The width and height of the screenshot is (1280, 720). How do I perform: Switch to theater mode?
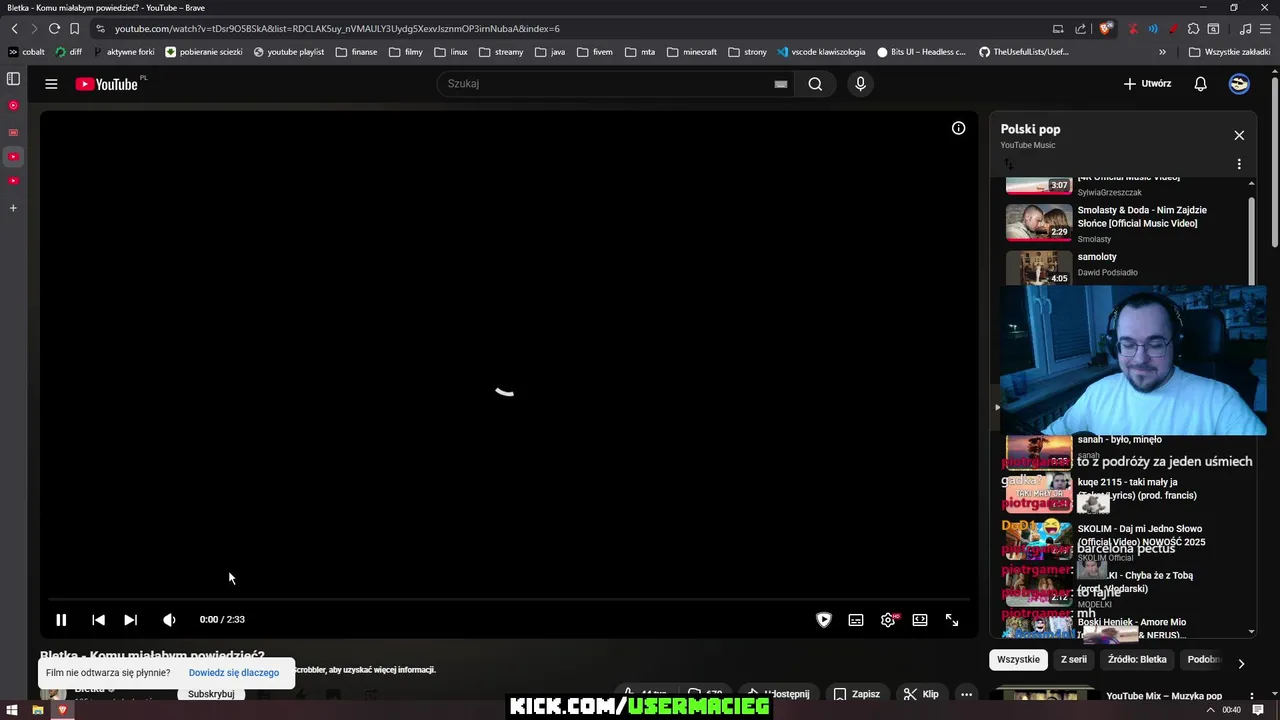coord(920,620)
